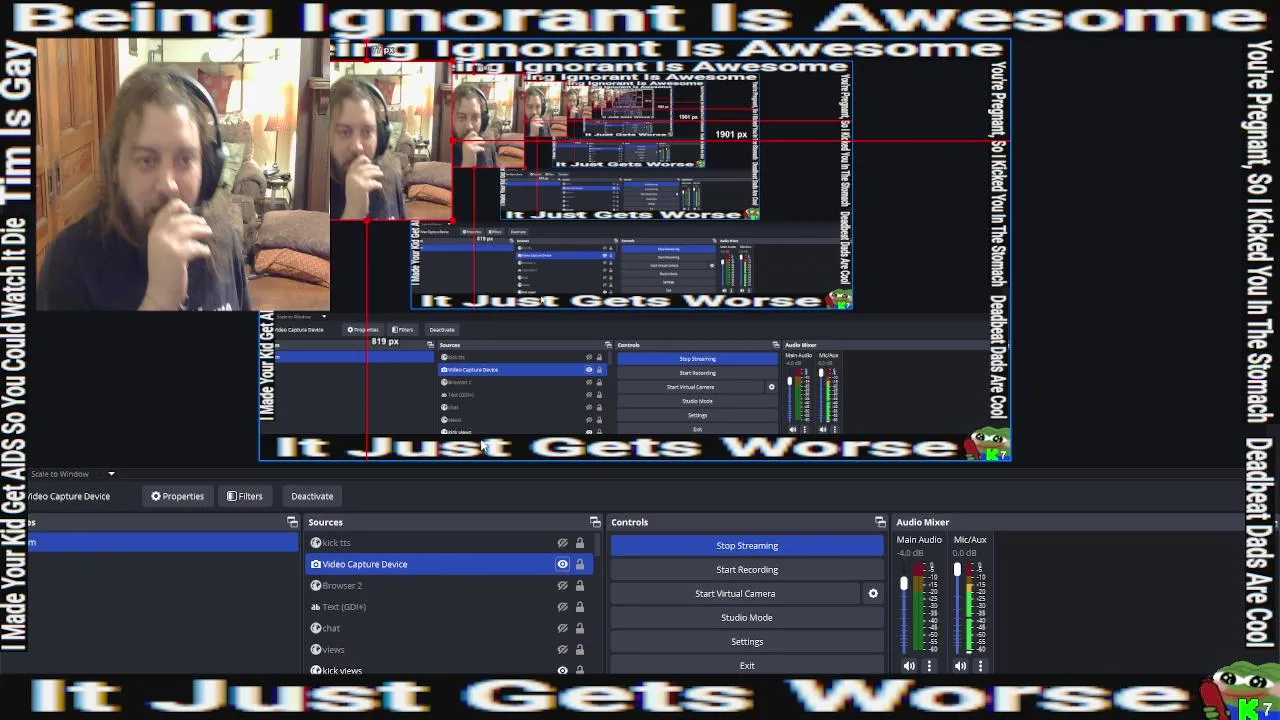Toggle lock on chat source

coord(579,628)
